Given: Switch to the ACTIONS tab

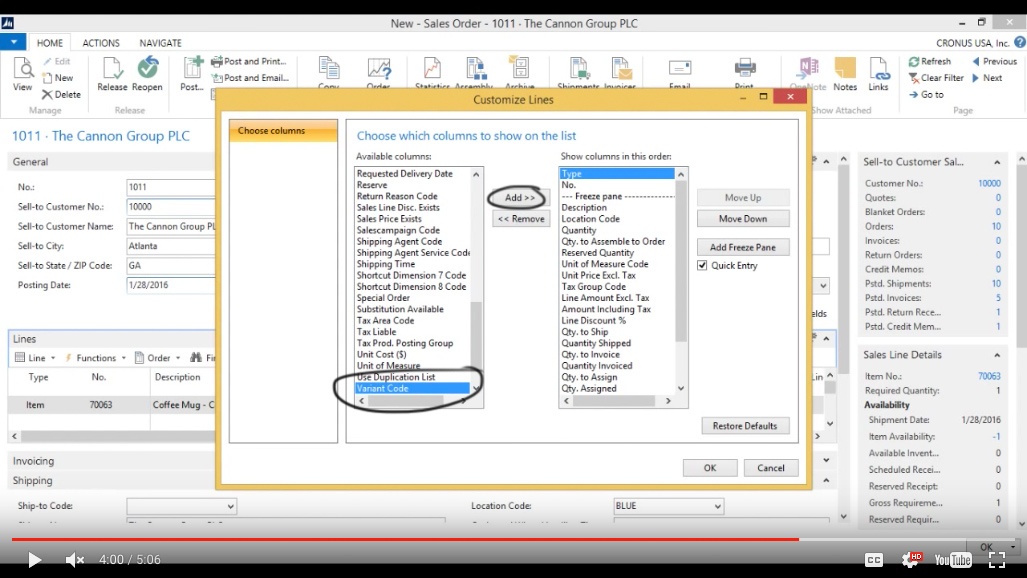Looking at the screenshot, I should 100,42.
